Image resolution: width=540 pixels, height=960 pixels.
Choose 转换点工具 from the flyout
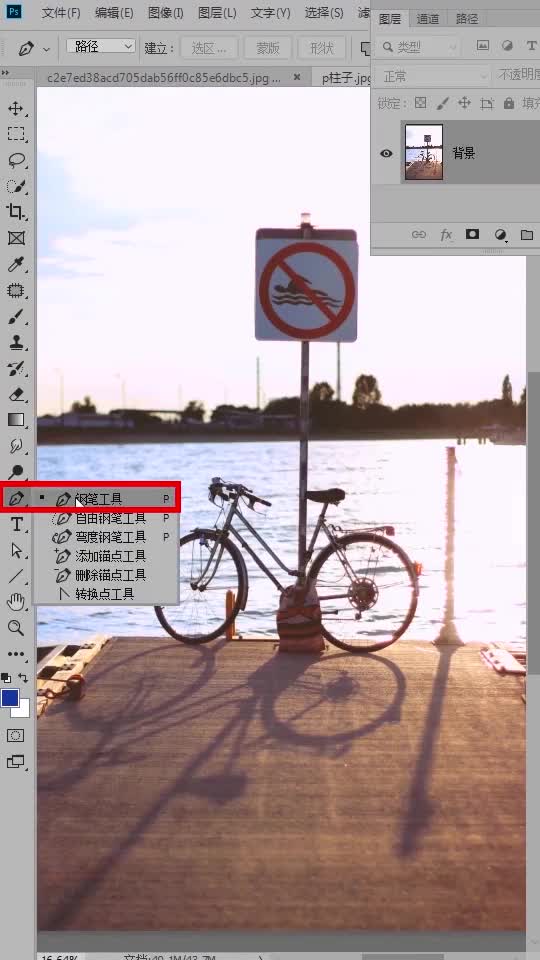click(x=105, y=594)
